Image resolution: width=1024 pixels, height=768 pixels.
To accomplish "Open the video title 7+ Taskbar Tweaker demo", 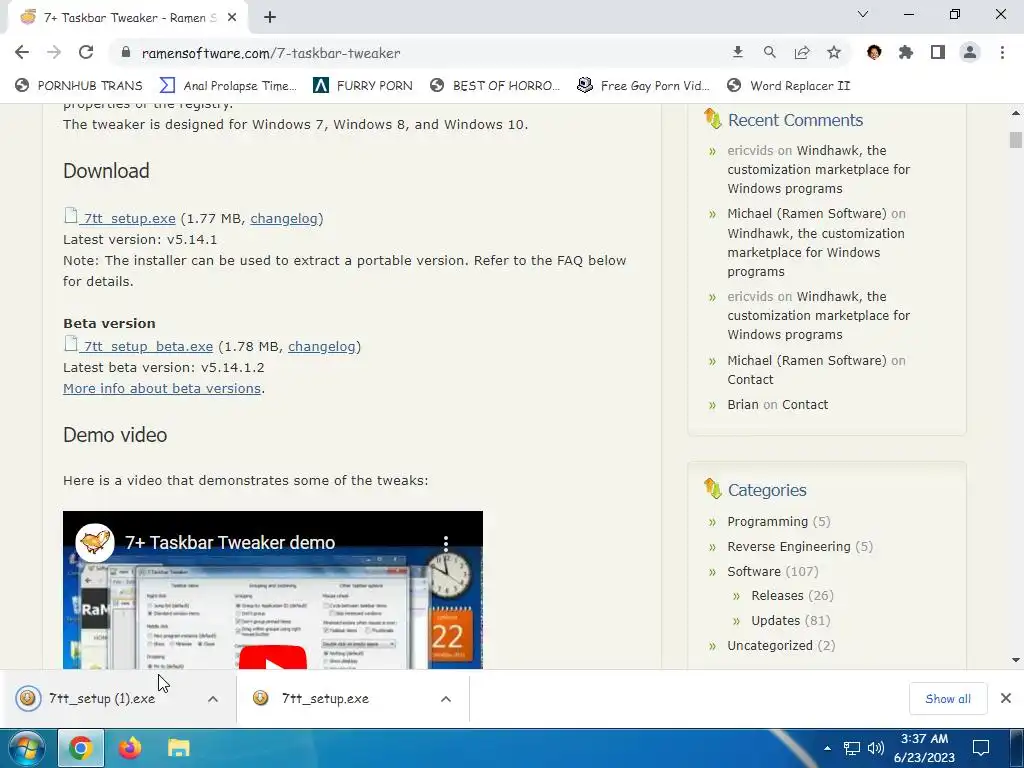I will (x=230, y=543).
